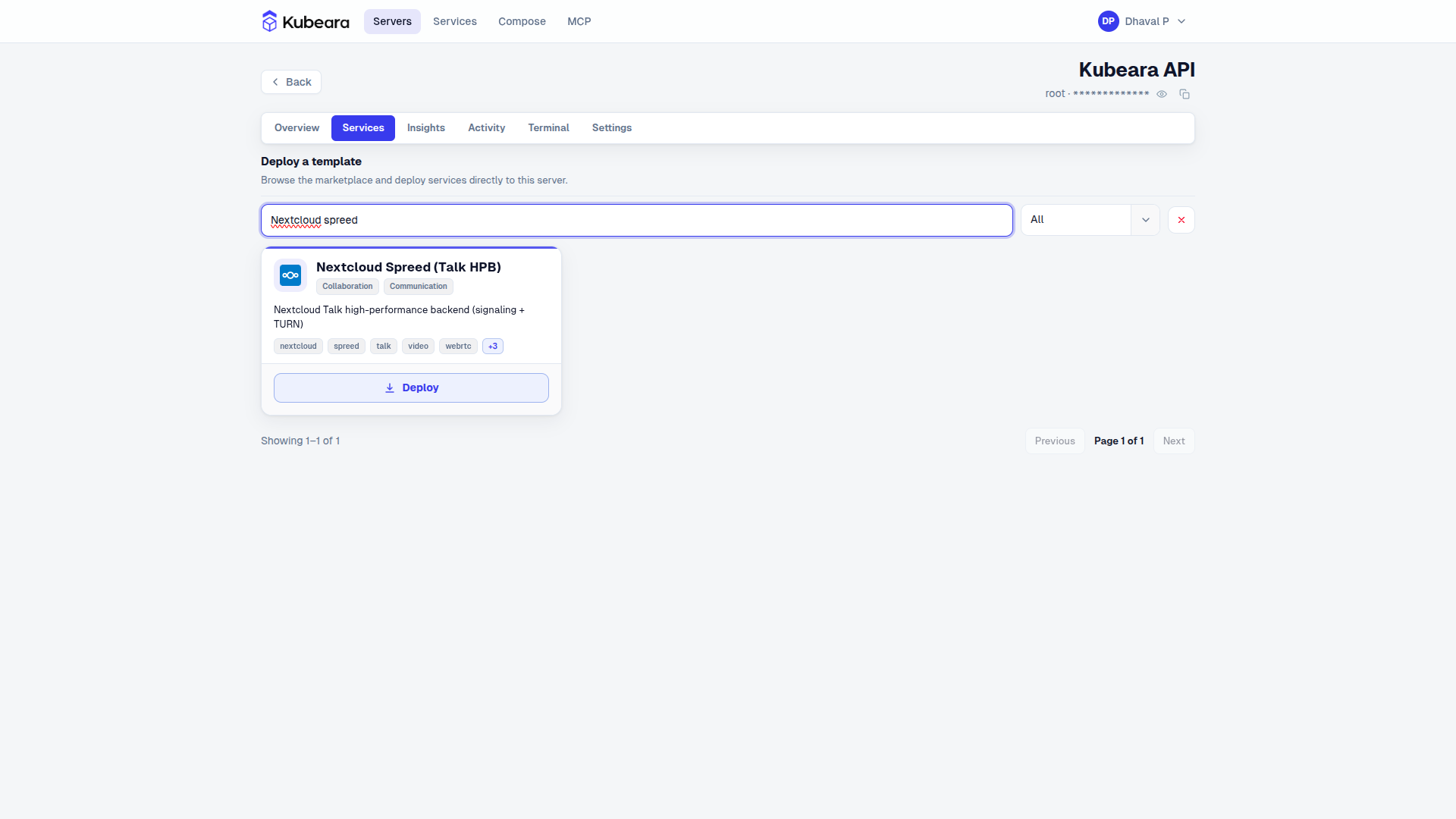Reveal the root password with eye icon

pyautogui.click(x=1162, y=94)
